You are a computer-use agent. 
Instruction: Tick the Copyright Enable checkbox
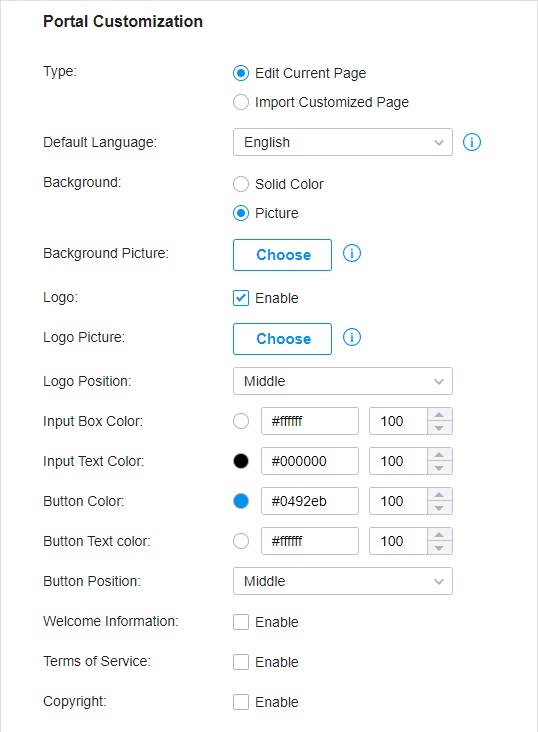241,702
